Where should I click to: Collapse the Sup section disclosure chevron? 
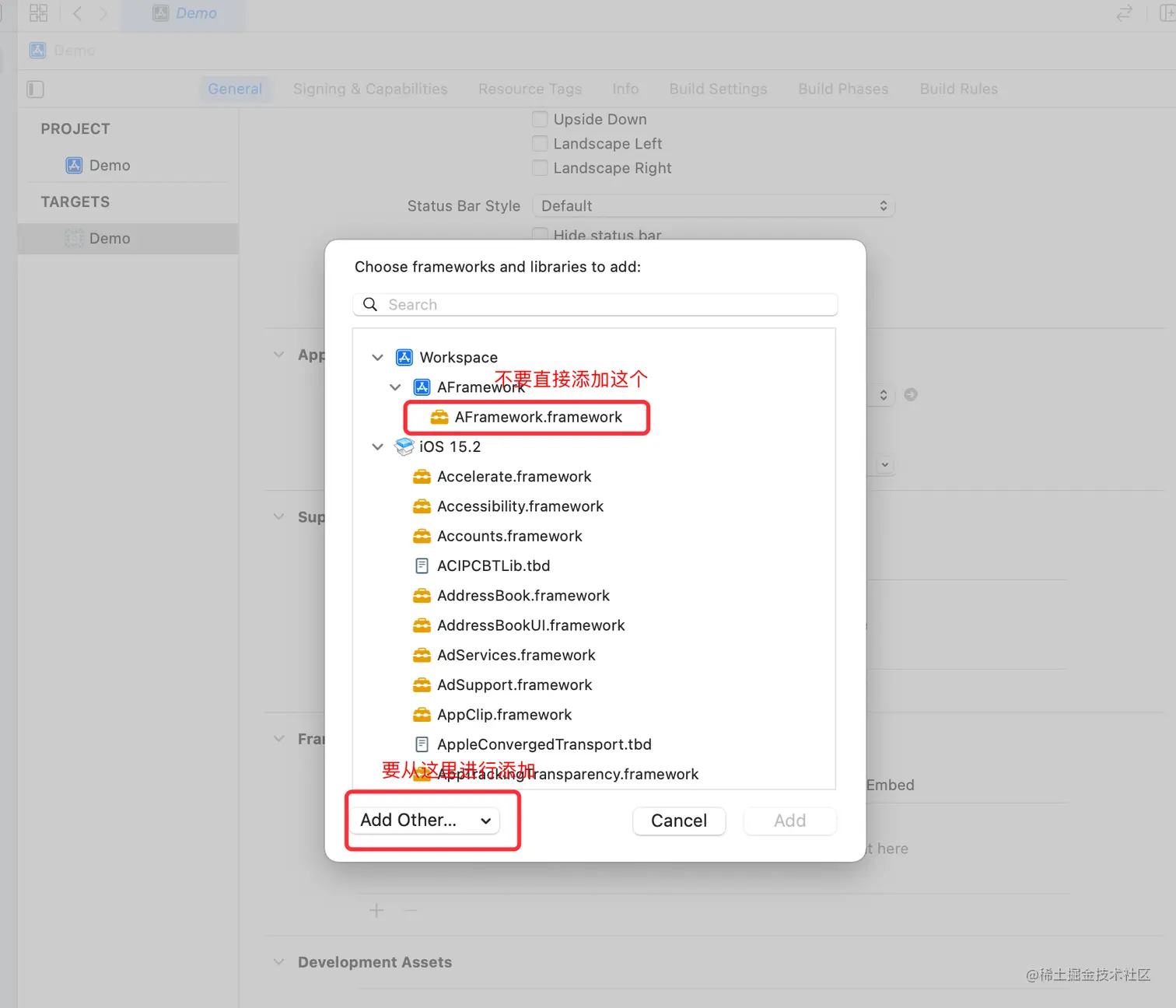[x=279, y=517]
